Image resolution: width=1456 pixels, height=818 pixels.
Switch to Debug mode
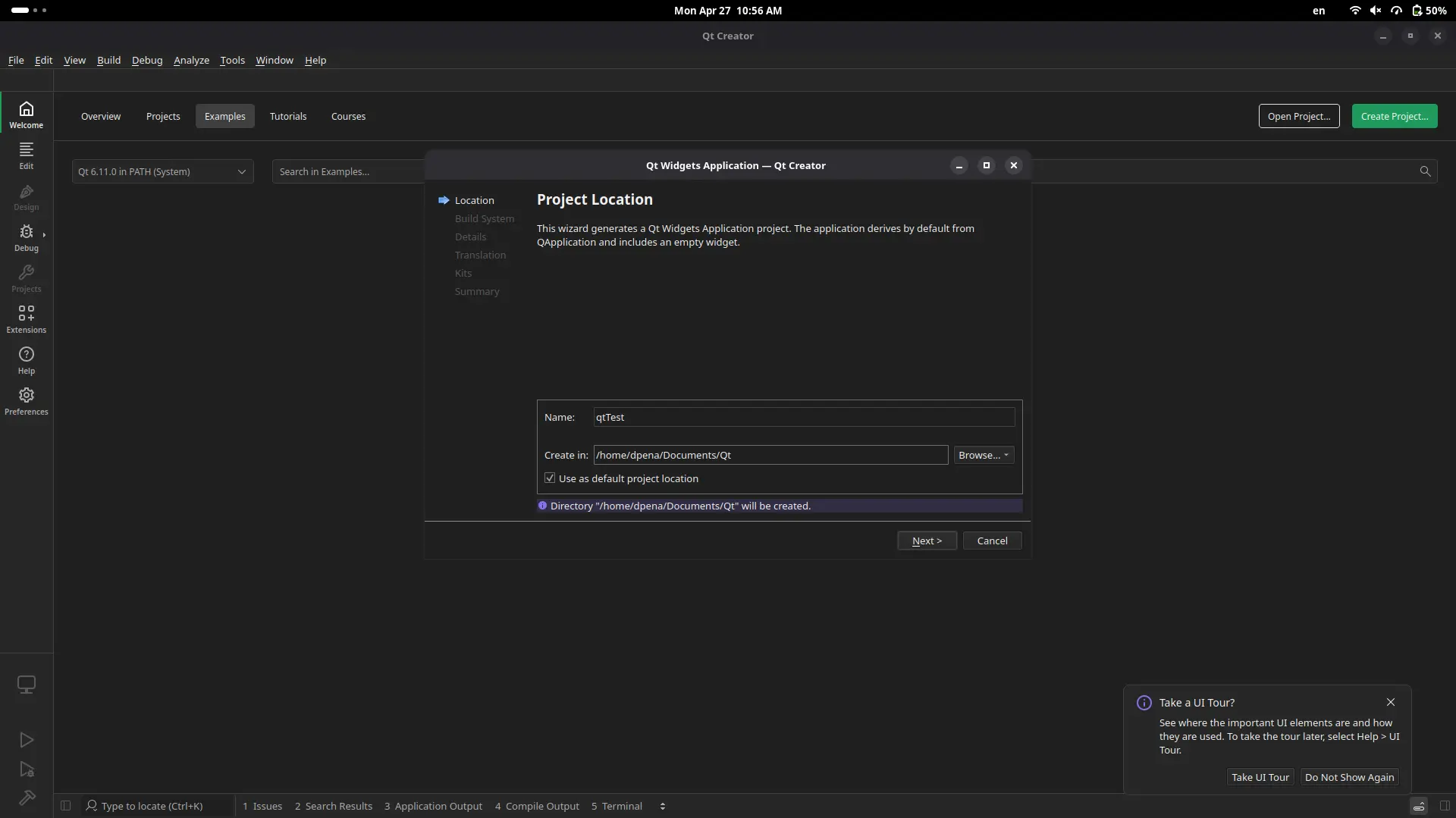[x=27, y=237]
